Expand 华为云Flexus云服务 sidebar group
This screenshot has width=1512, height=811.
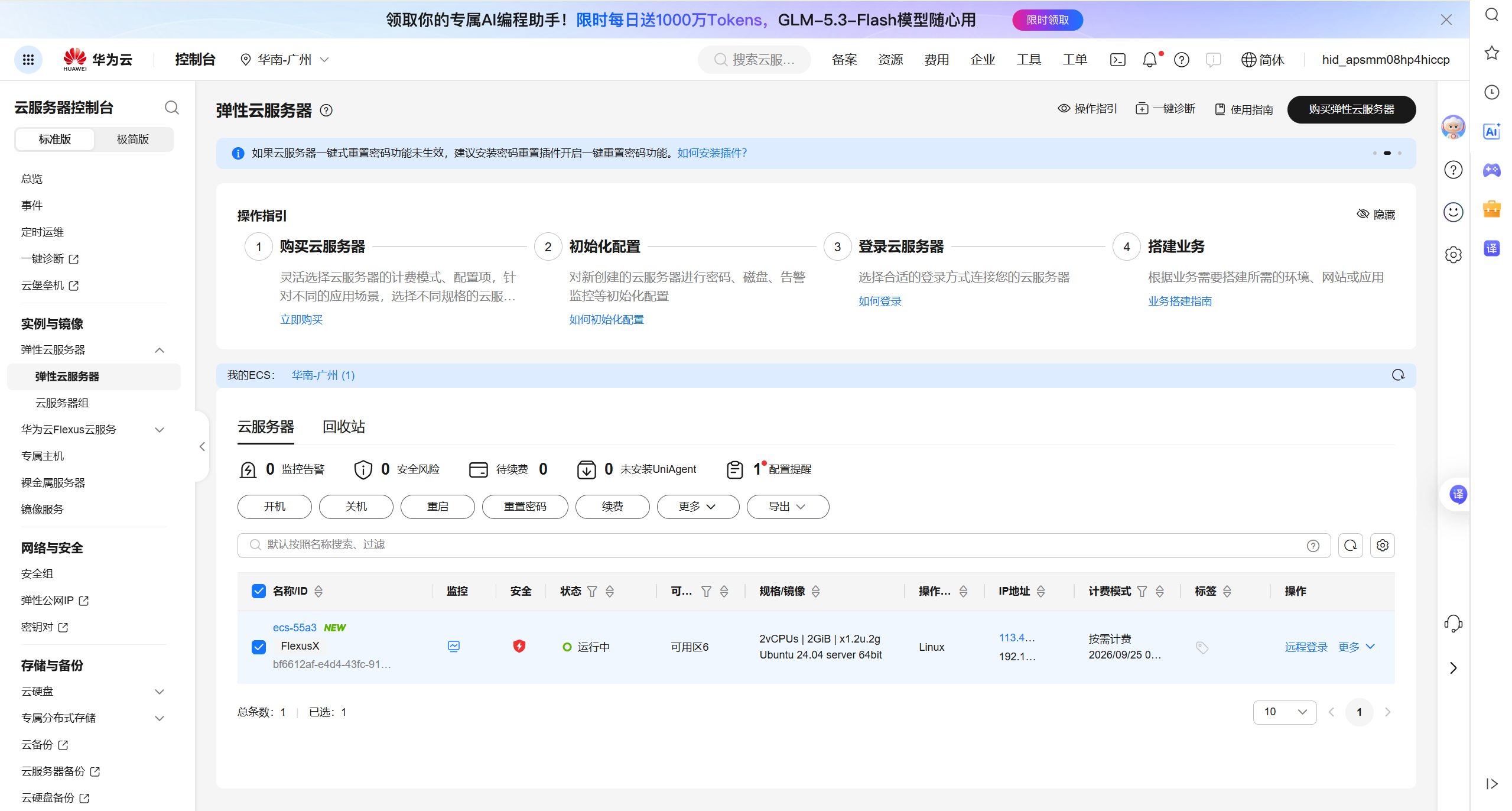[159, 430]
